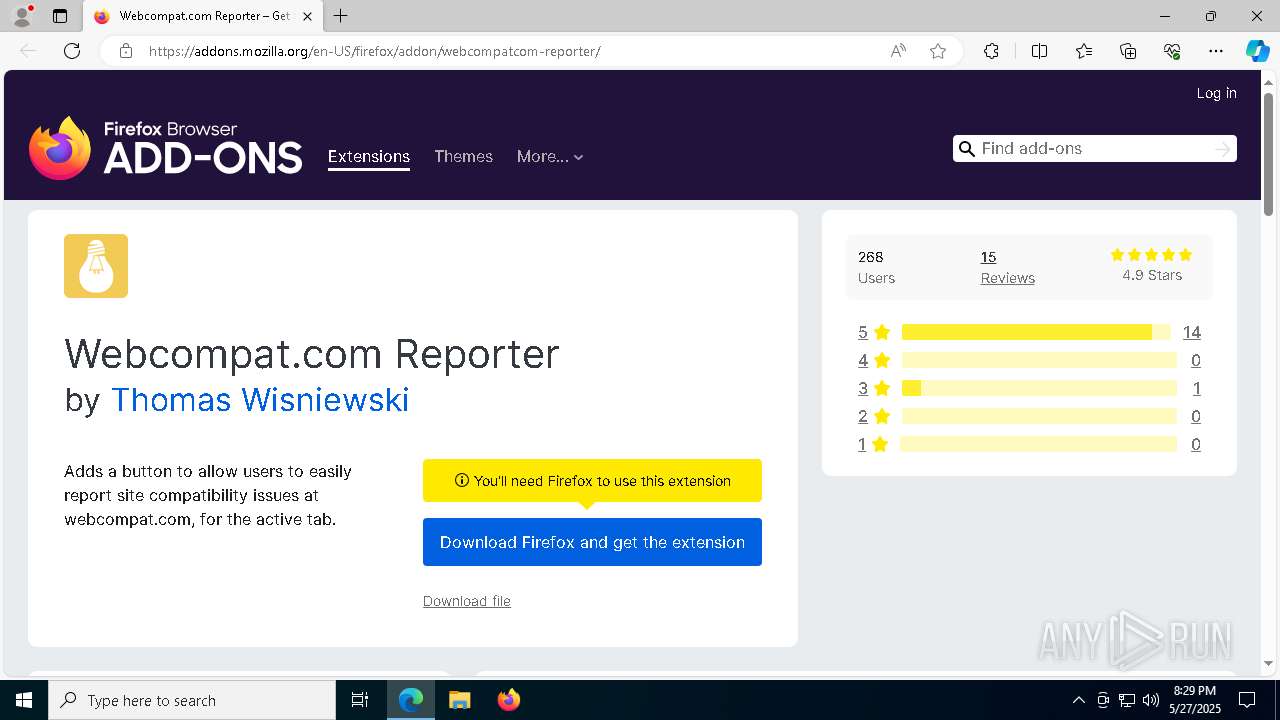Viewport: 1280px width, 720px height.
Task: Click Log in link
Action: (1216, 93)
